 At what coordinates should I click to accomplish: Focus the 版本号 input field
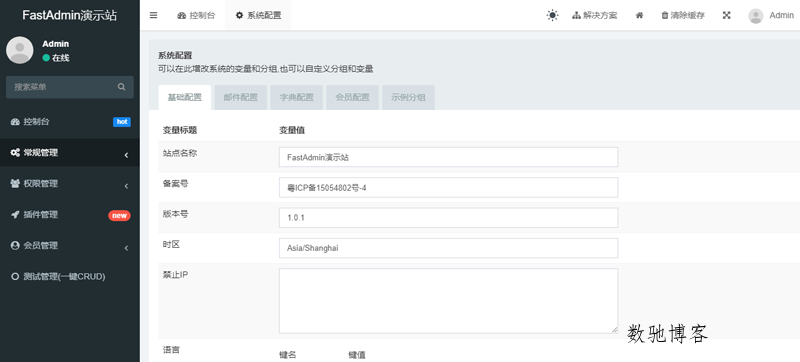pyautogui.click(x=448, y=218)
